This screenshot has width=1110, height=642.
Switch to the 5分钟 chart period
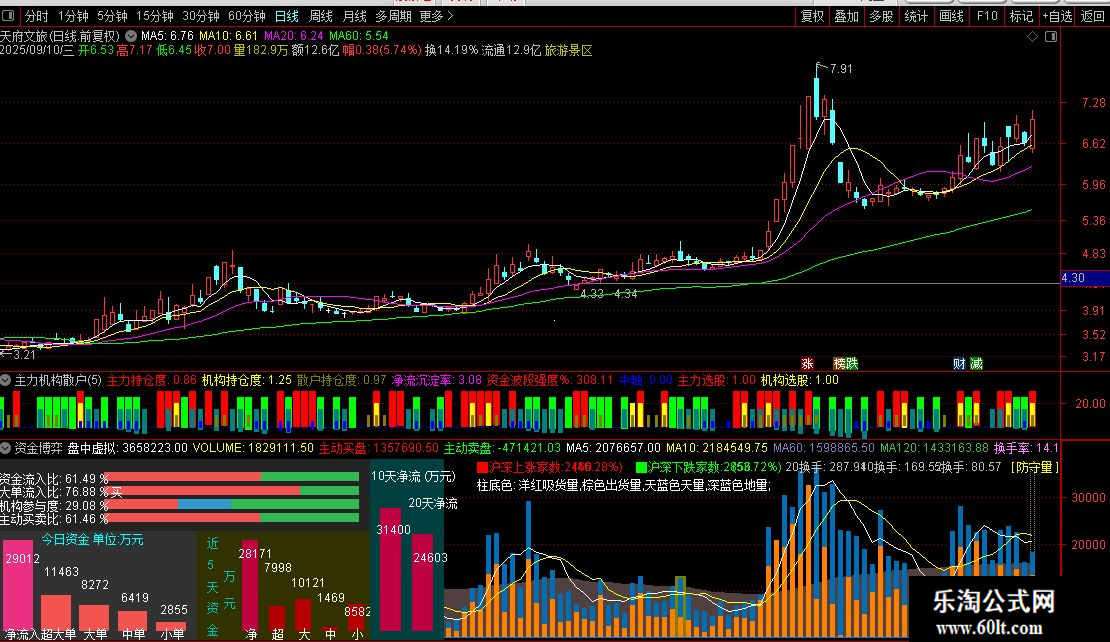[112, 16]
